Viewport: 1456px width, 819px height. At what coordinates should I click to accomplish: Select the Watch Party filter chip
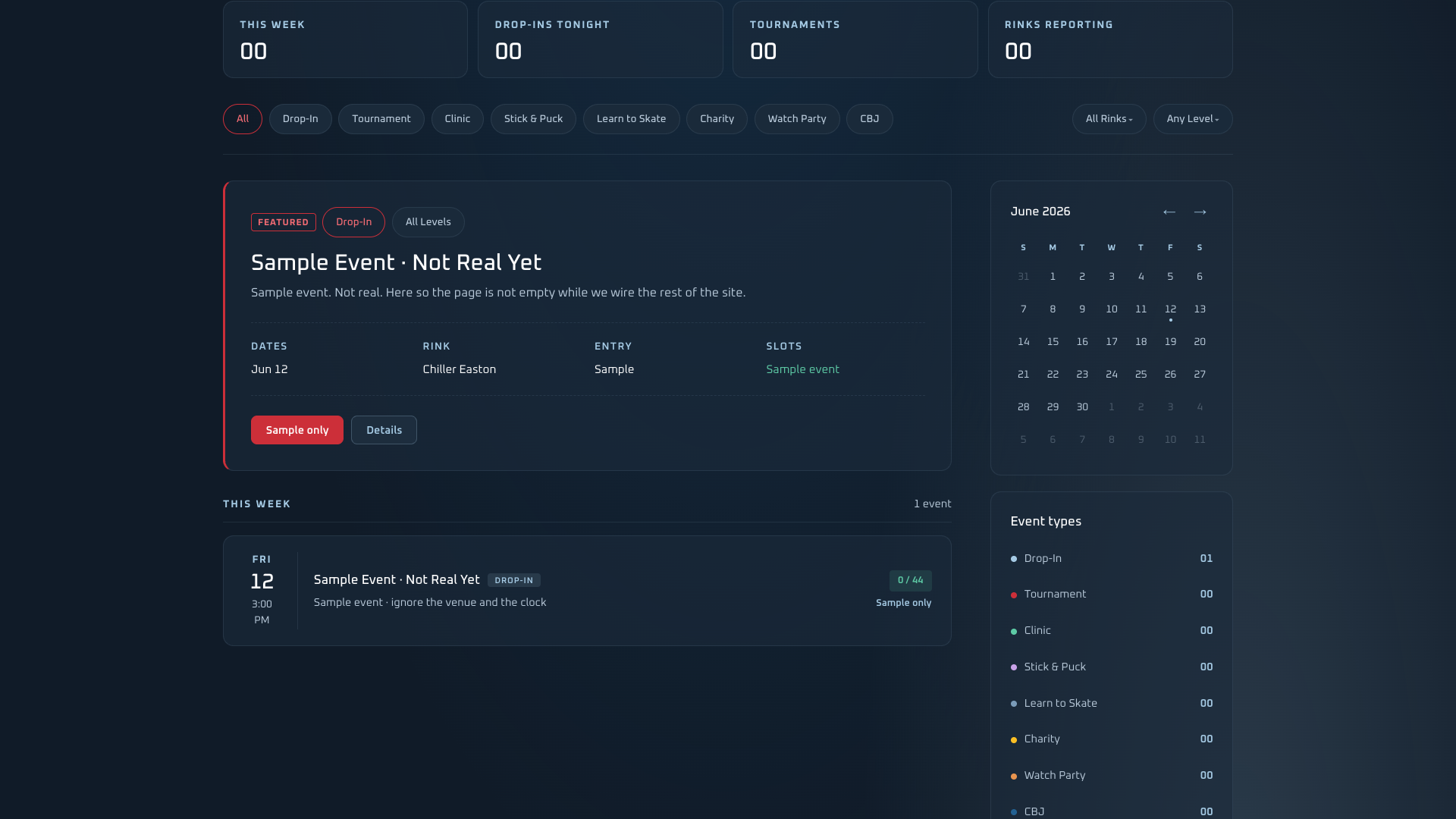tap(797, 119)
